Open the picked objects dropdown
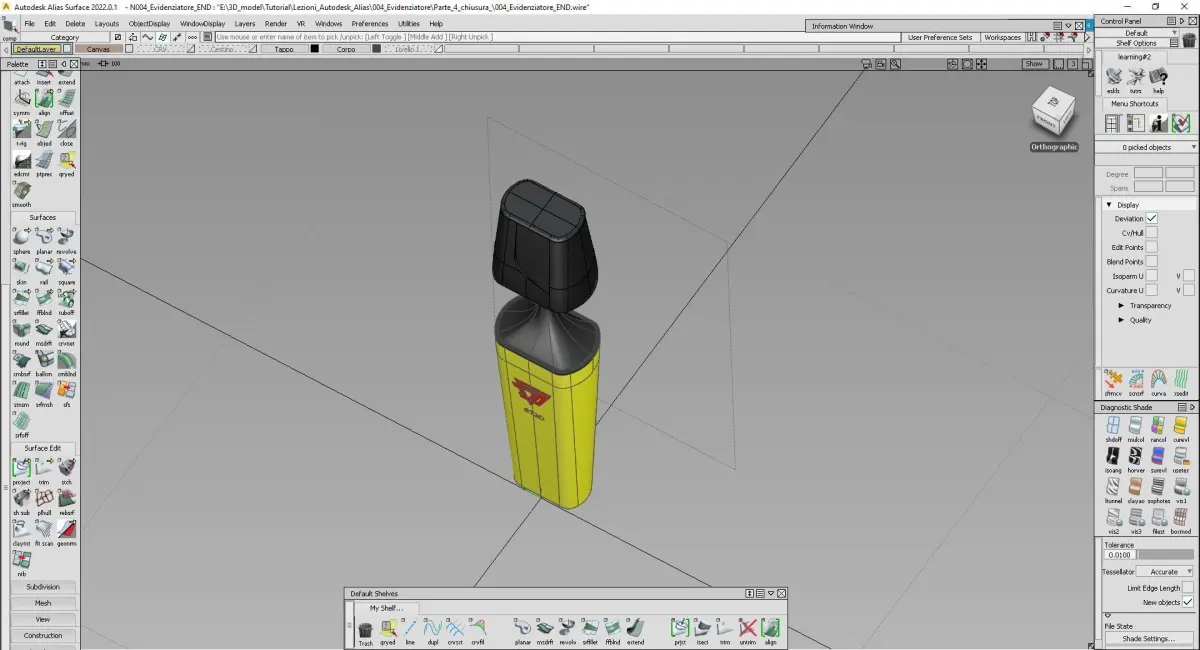Image resolution: width=1200 pixels, height=650 pixels. pos(1146,147)
